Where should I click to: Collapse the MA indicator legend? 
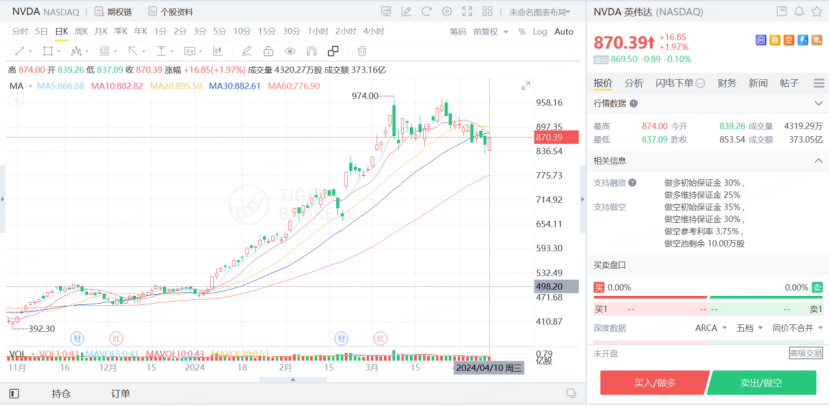click(x=17, y=99)
